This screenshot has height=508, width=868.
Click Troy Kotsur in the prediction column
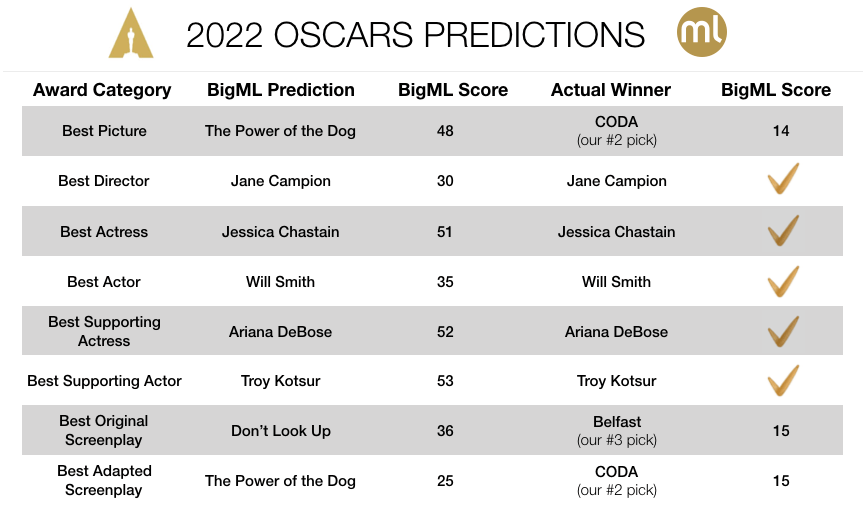point(281,381)
